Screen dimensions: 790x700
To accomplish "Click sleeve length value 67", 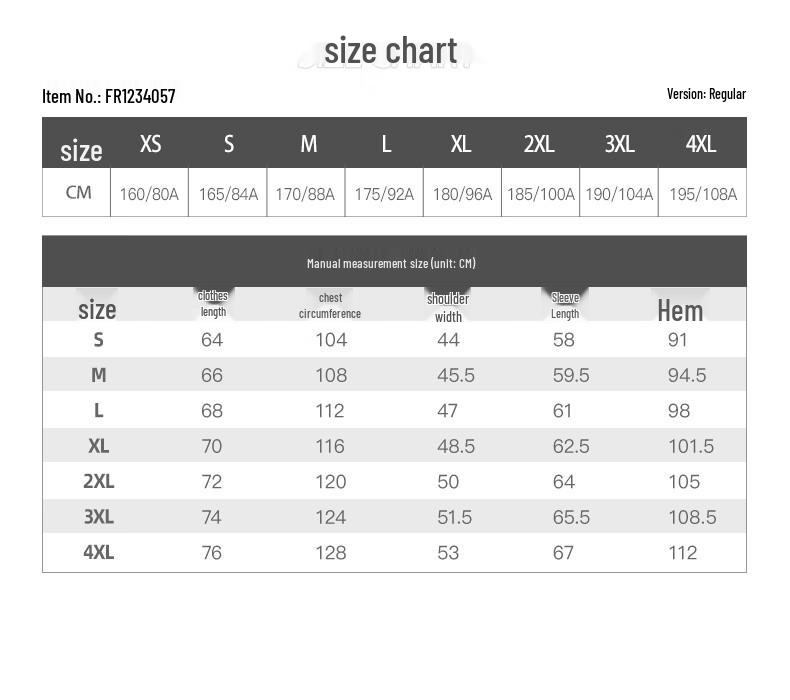I will tap(564, 552).
